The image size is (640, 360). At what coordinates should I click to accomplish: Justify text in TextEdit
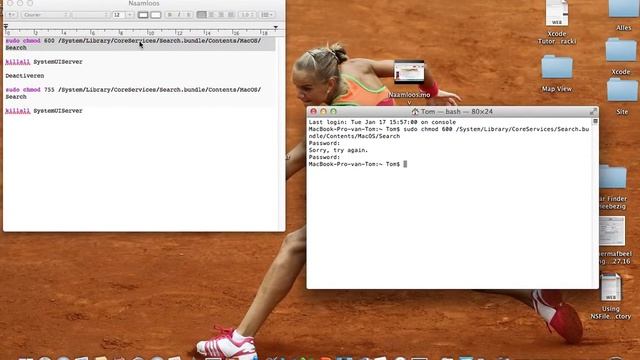coord(231,15)
